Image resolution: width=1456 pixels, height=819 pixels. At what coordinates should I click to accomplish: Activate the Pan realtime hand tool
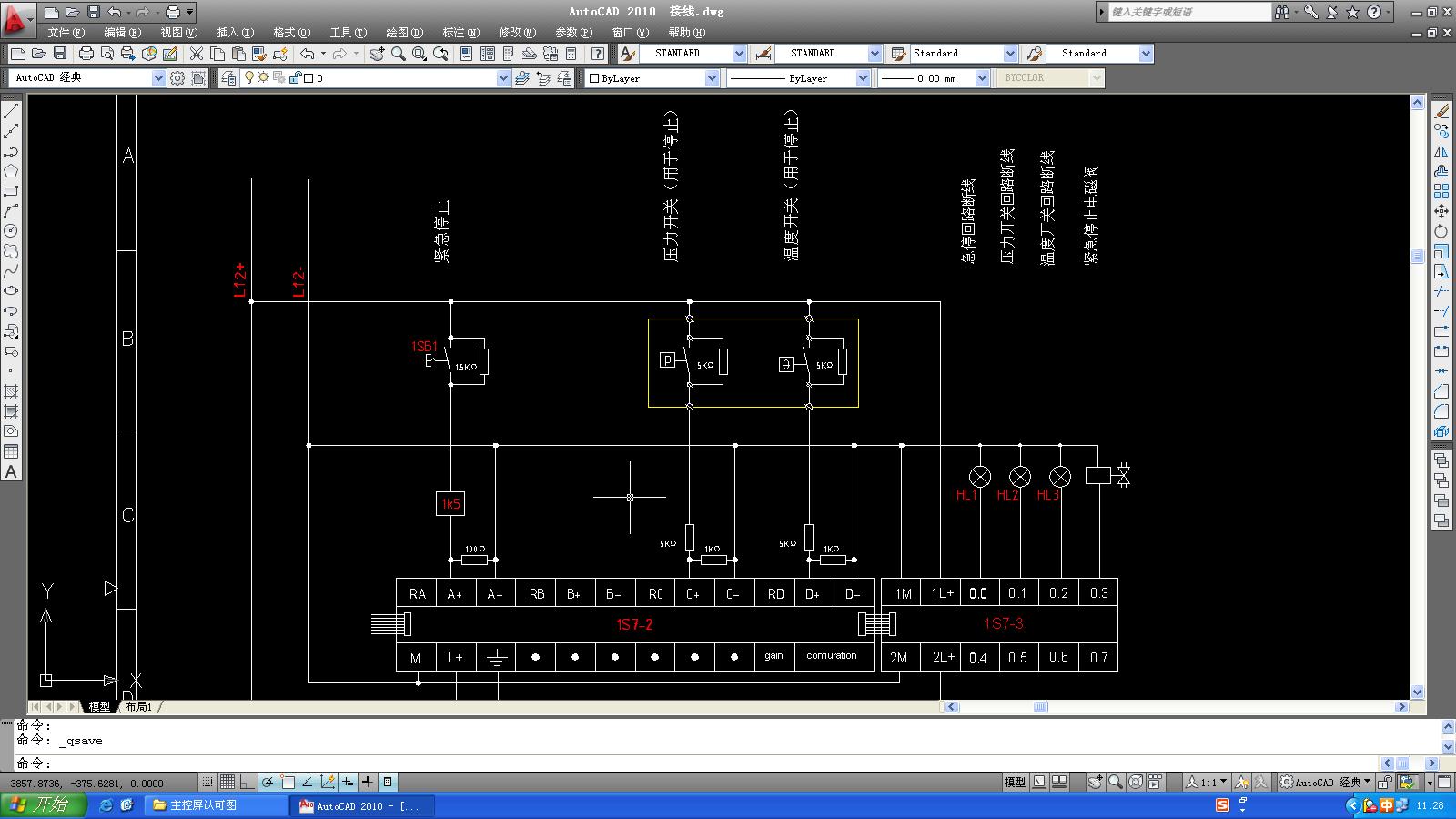(377, 54)
